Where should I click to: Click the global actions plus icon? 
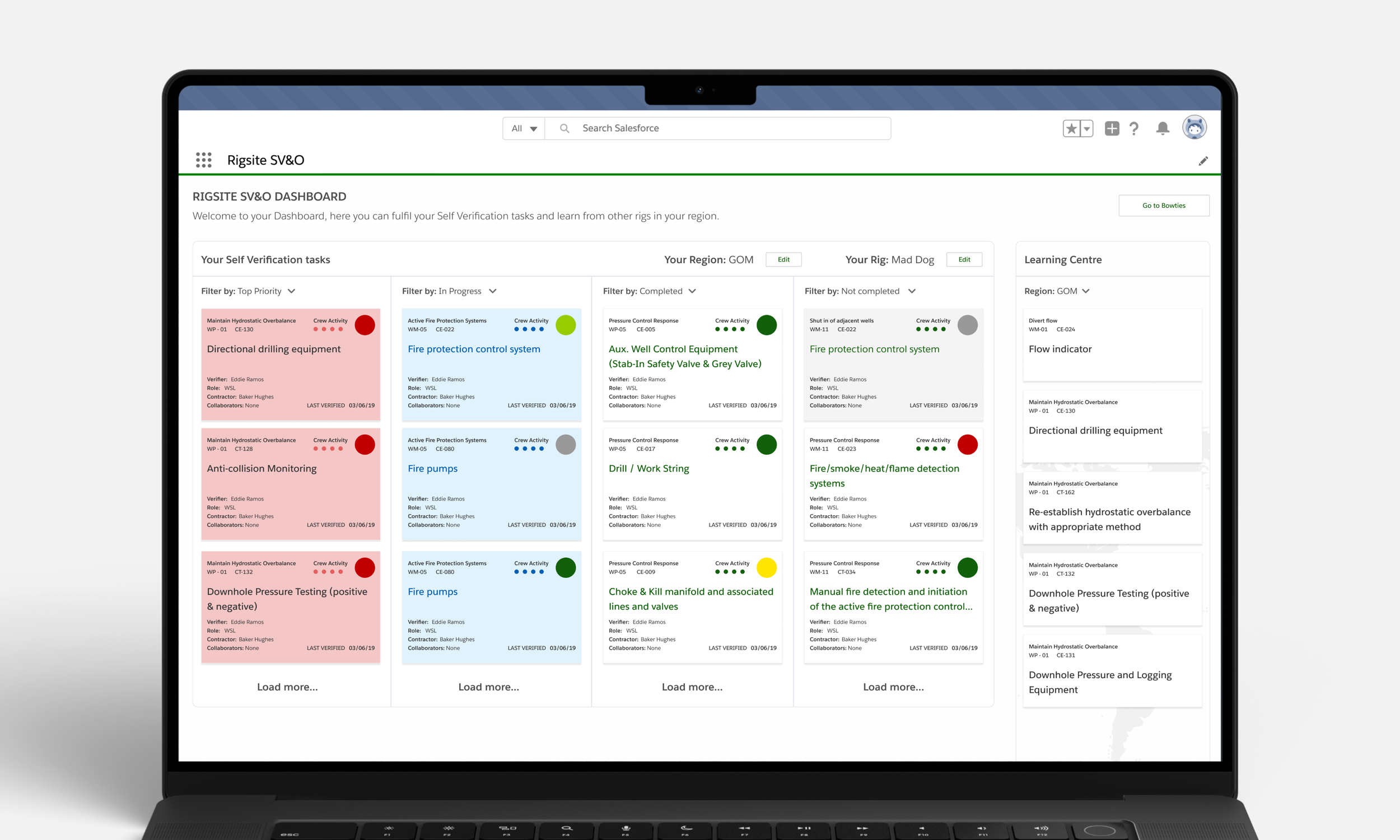point(1112,128)
